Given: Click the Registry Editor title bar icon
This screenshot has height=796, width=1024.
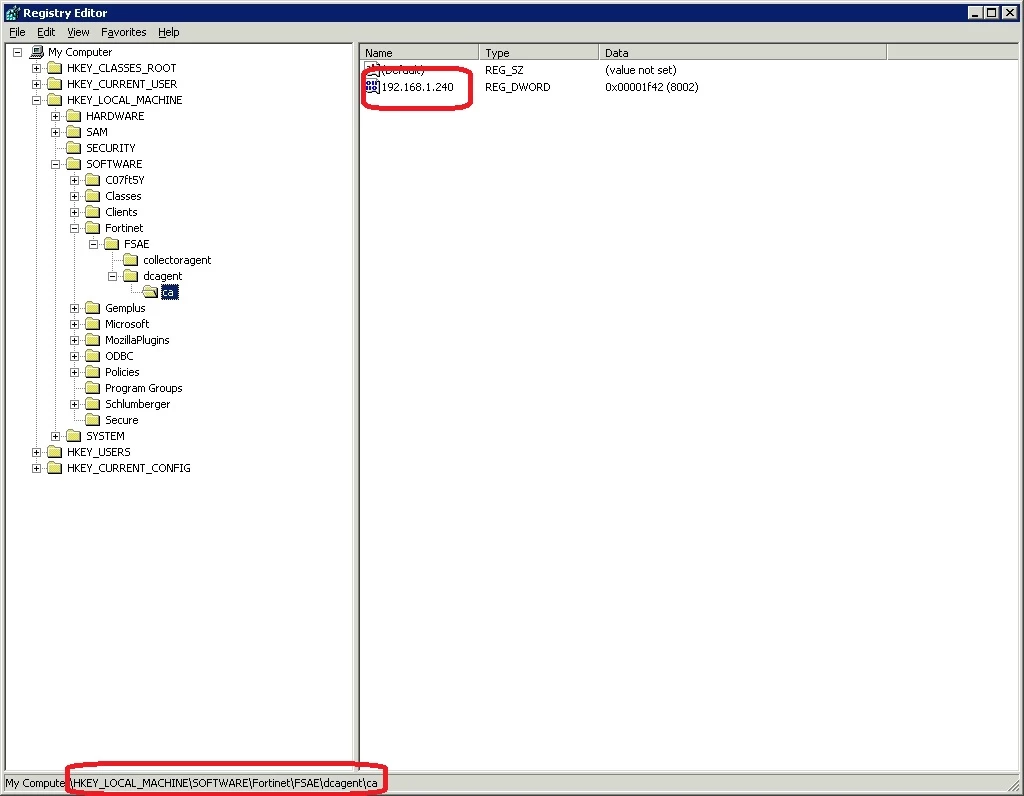Looking at the screenshot, I should click(12, 12).
